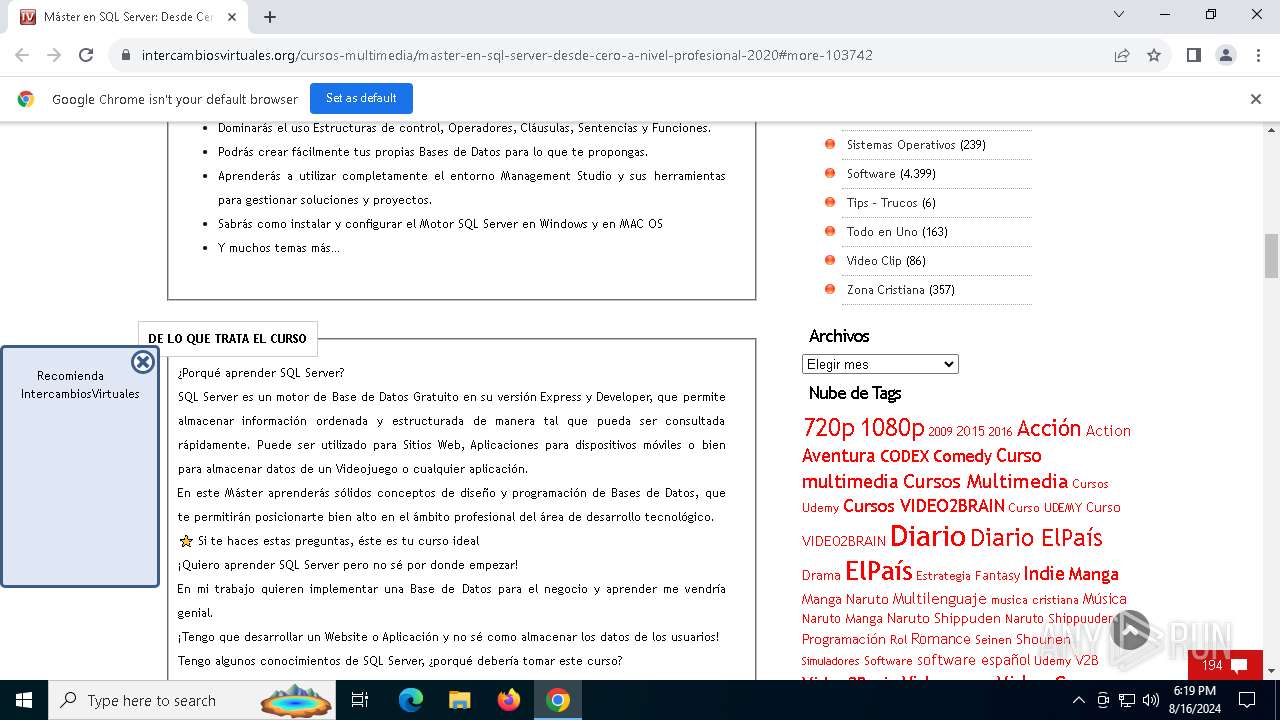The image size is (1280, 720).
Task: Click the page vertical scrollbar thumb
Action: coord(1271,256)
